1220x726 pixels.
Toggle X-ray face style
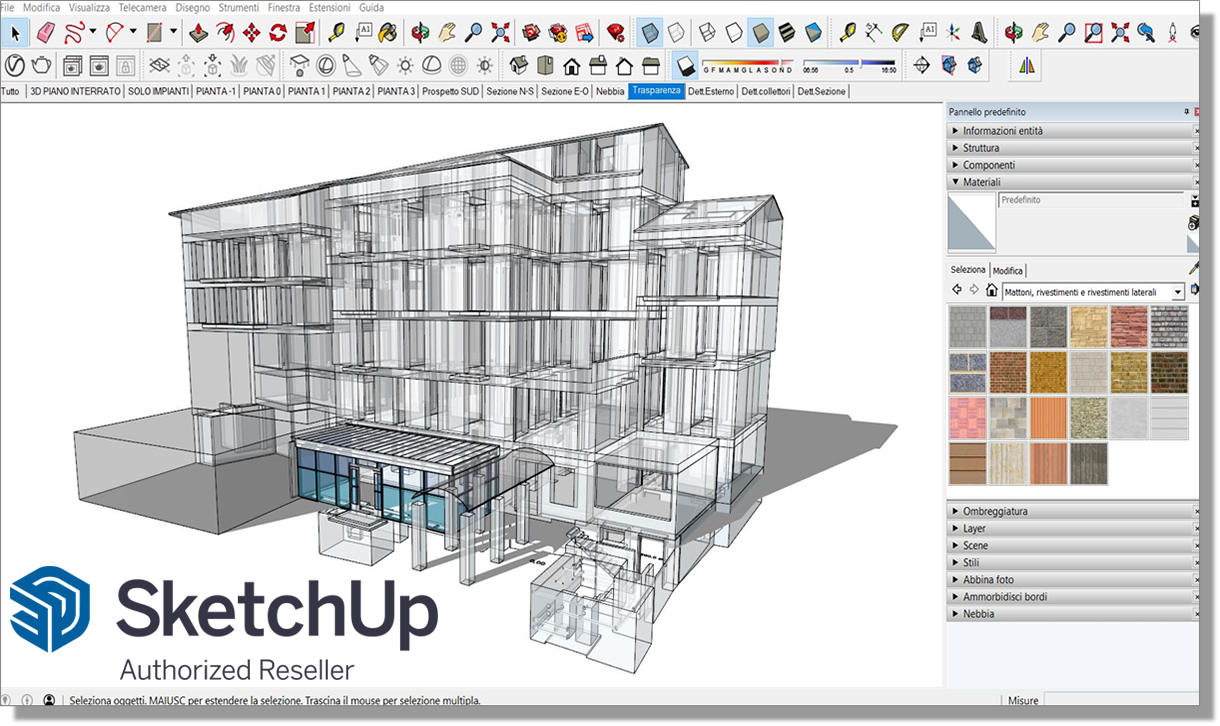650,33
